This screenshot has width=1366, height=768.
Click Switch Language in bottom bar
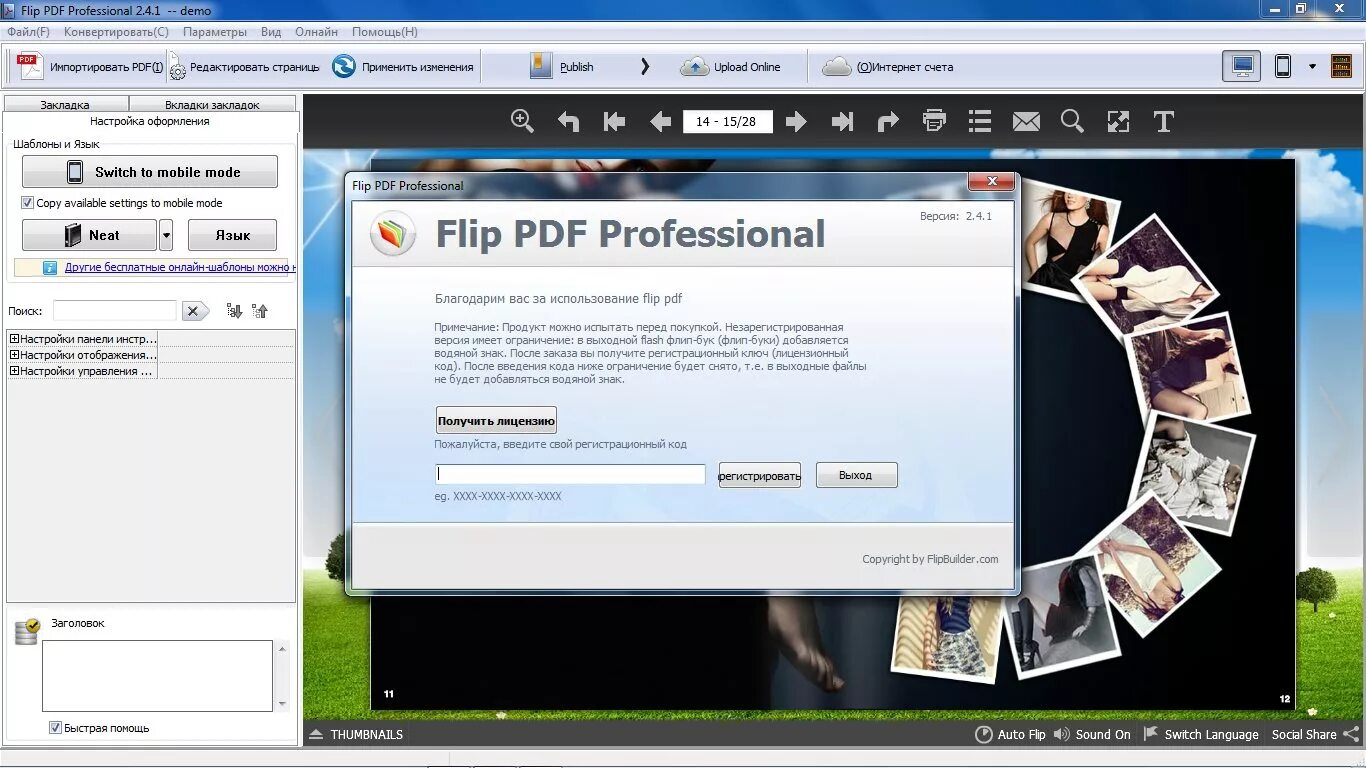click(1200, 734)
